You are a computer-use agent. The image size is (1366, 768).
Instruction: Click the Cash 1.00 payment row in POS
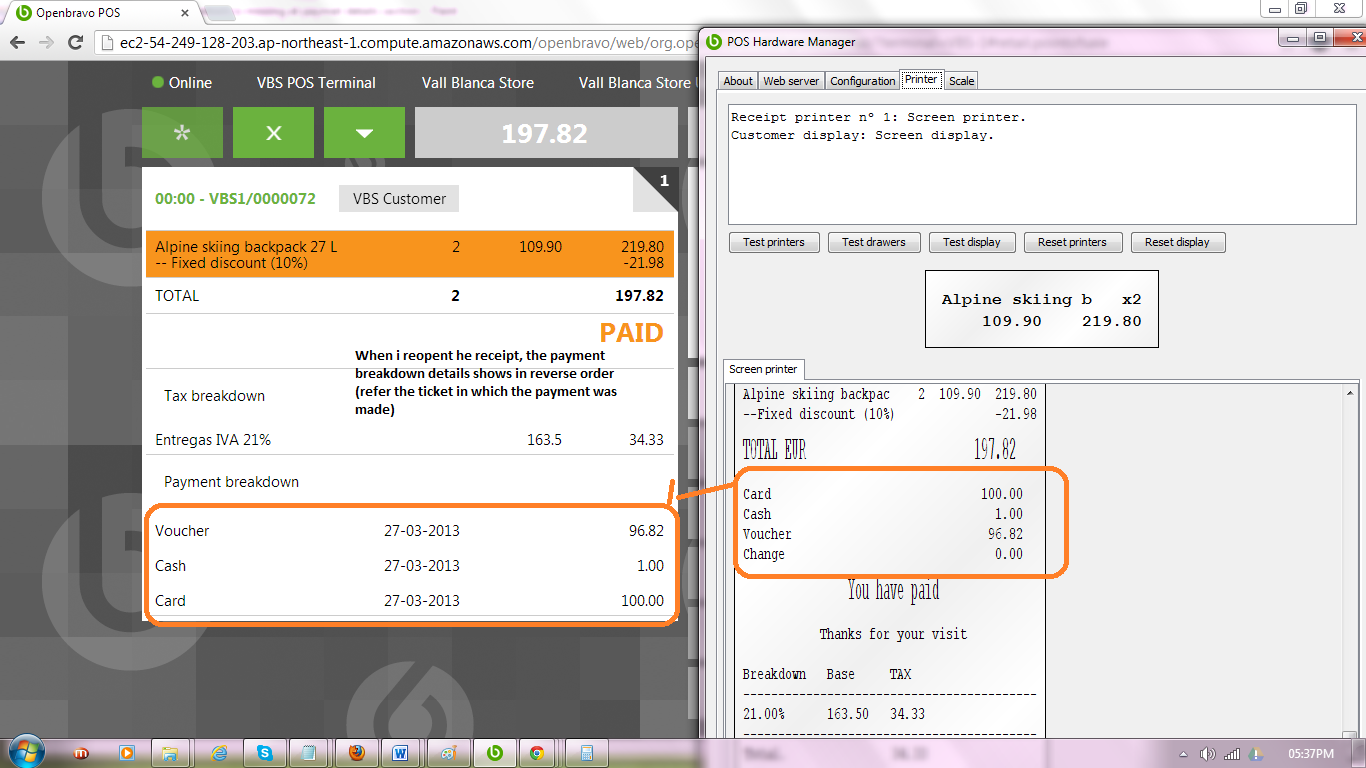(x=410, y=566)
